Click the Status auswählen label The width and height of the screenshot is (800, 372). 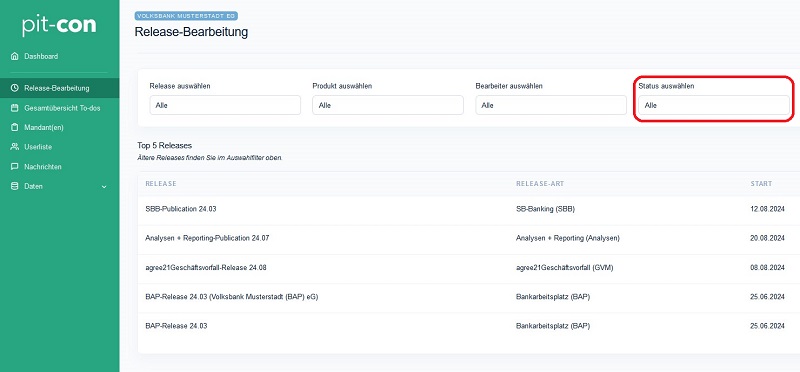click(x=666, y=86)
